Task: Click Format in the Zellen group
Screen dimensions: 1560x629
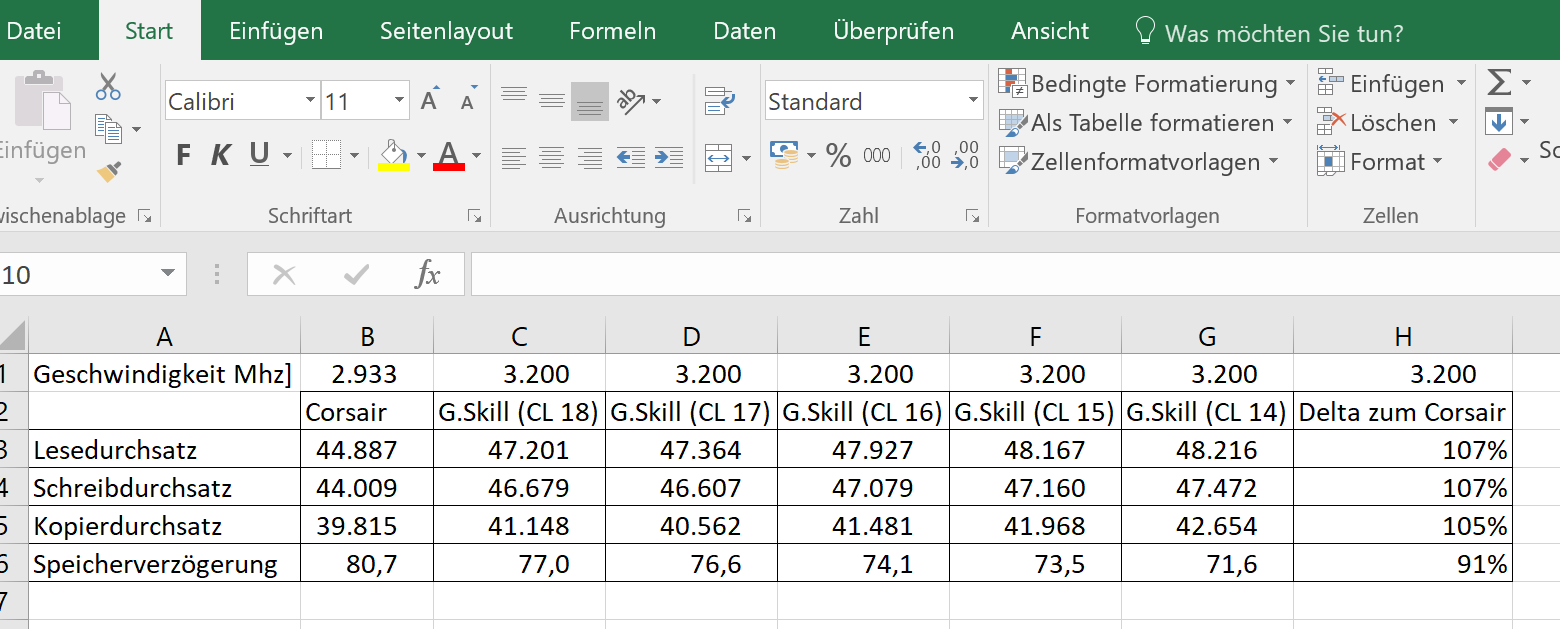Action: tap(1380, 162)
